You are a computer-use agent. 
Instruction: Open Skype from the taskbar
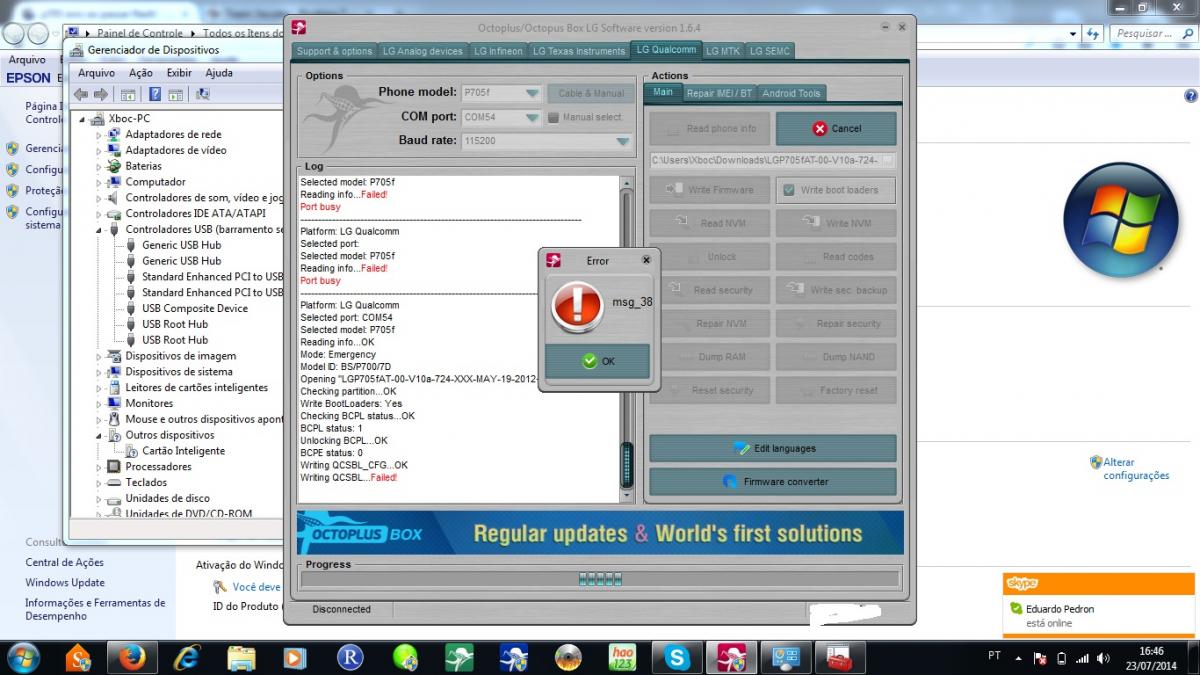pos(677,656)
